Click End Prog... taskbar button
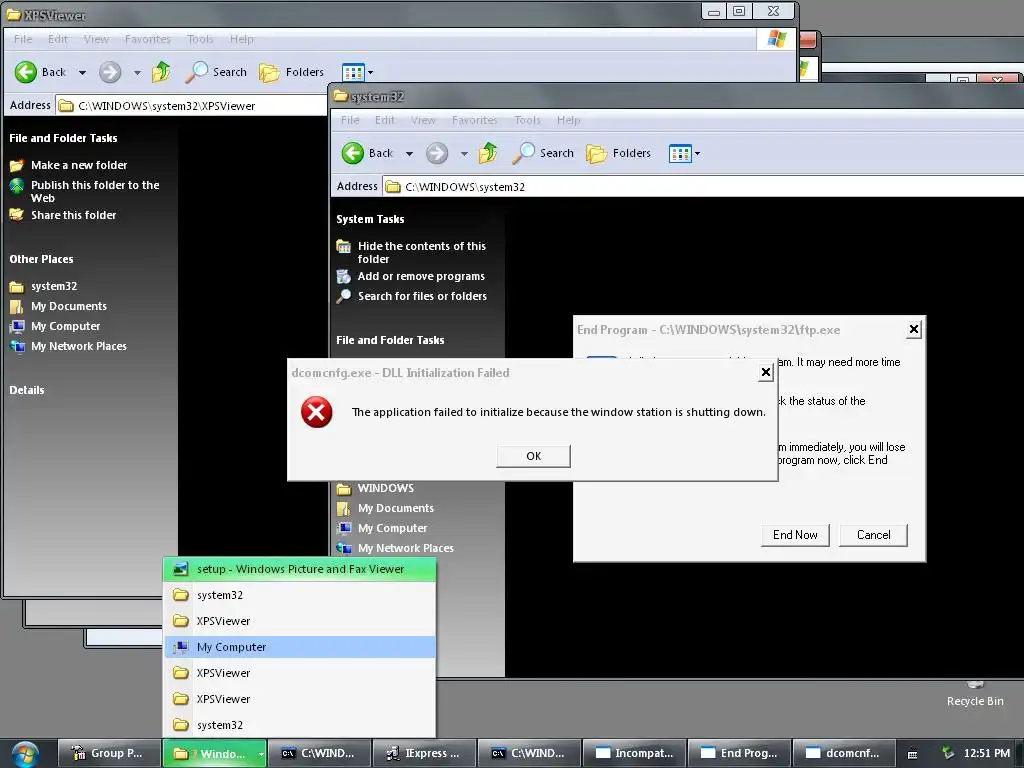 tap(739, 753)
